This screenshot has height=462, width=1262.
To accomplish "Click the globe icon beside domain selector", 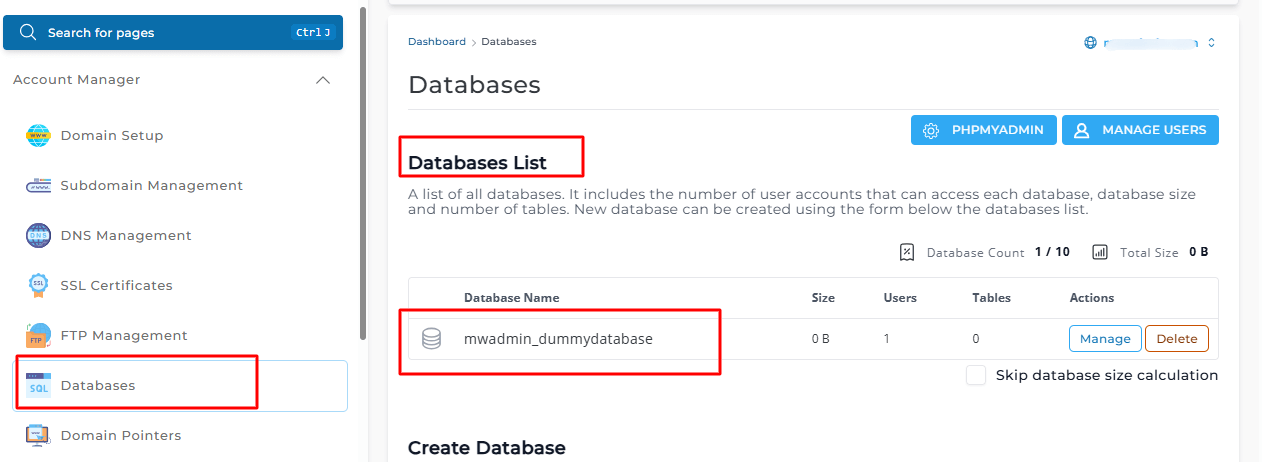I will (x=1090, y=43).
